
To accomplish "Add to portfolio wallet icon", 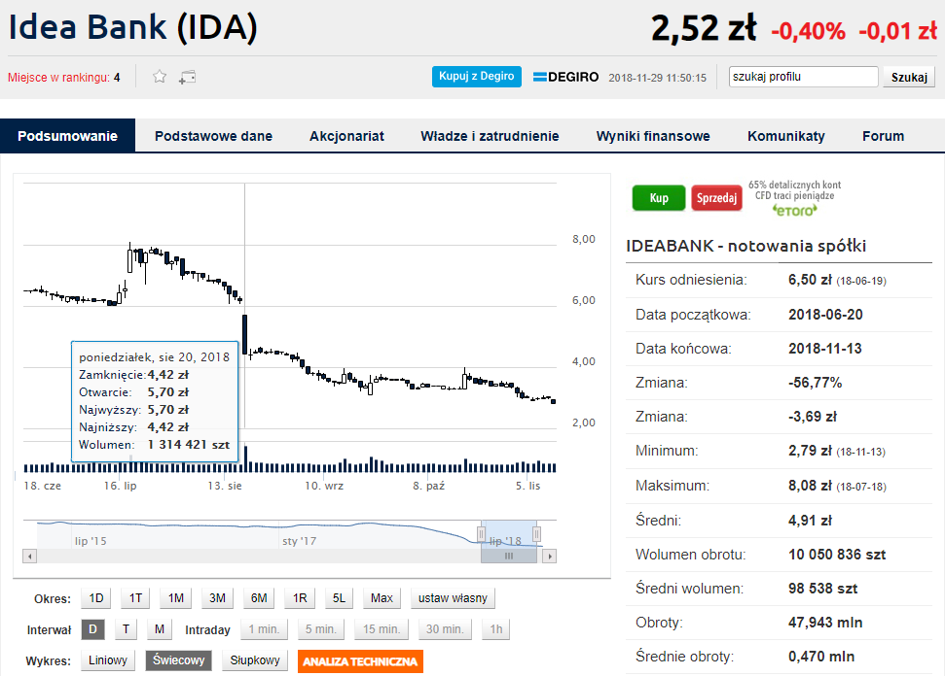I will point(187,77).
